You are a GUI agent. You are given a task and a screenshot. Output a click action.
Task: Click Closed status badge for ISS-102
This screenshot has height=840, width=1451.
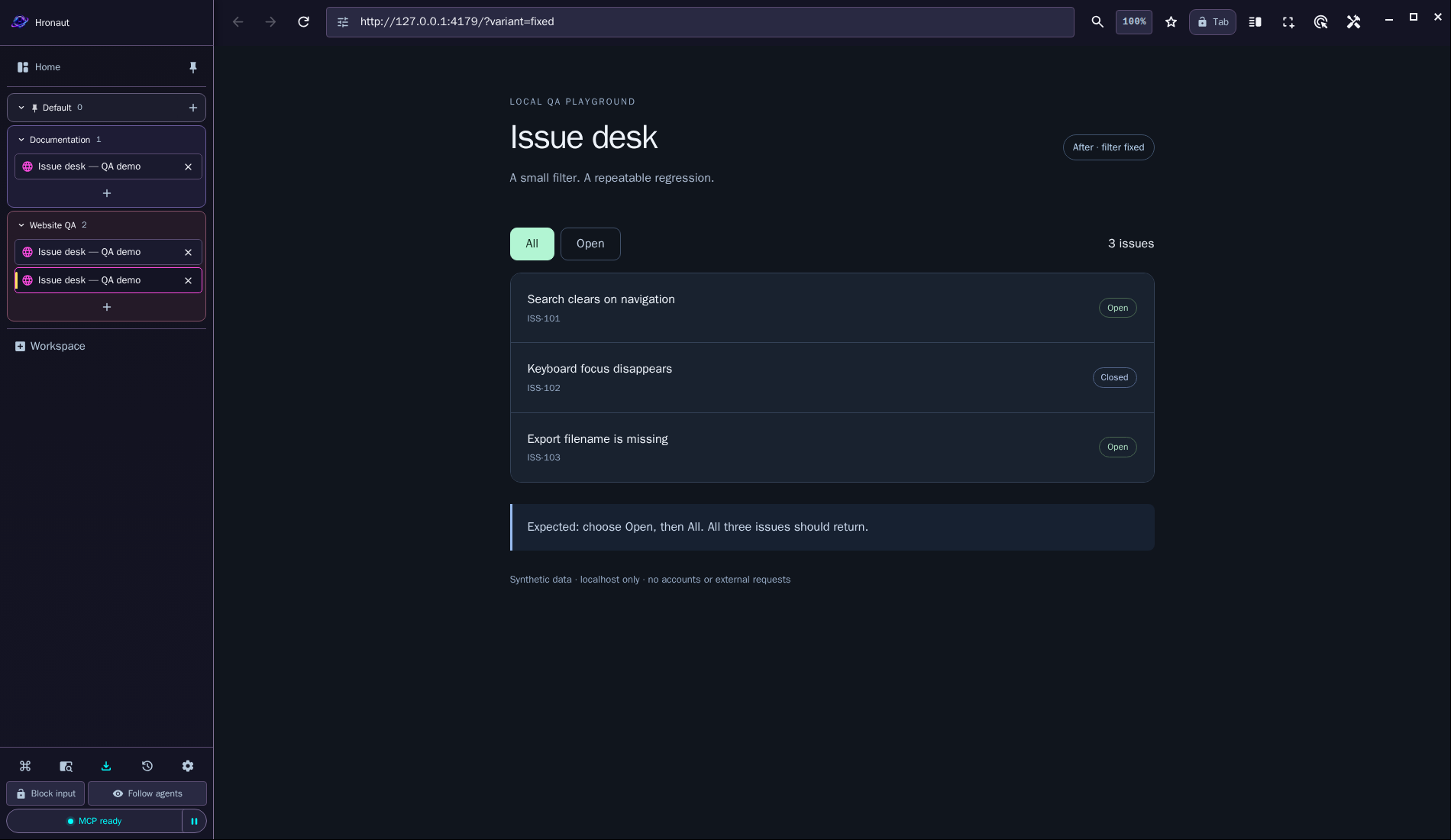tap(1114, 377)
